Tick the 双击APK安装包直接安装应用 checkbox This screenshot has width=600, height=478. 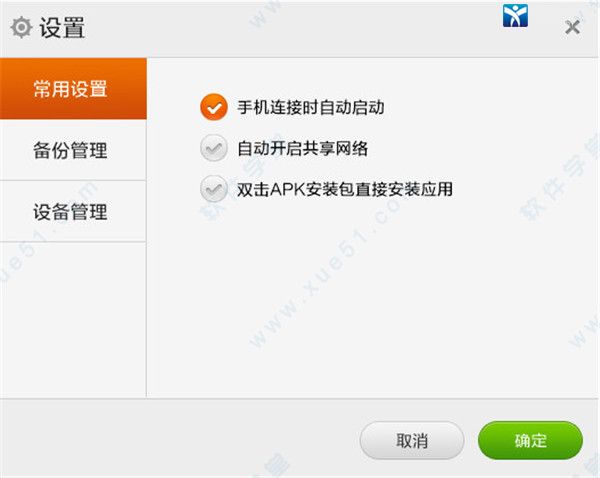point(214,189)
